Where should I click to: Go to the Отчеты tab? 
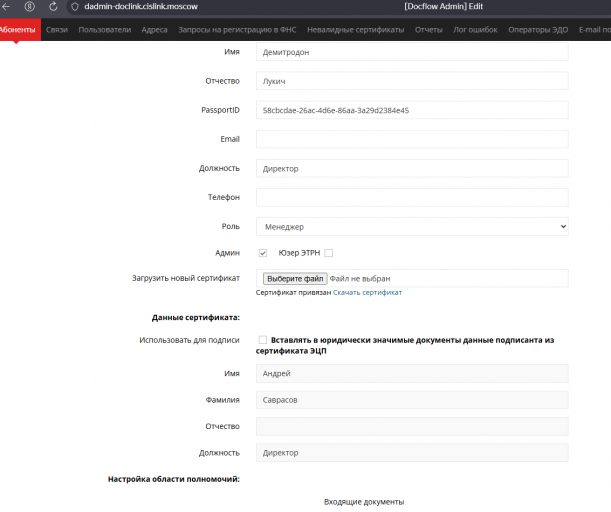tap(429, 30)
